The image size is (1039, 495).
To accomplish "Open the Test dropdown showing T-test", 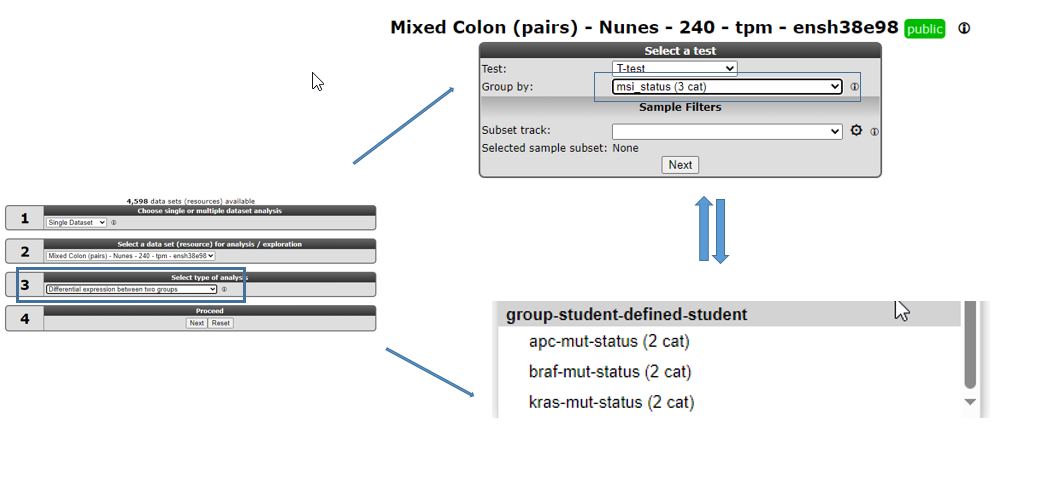I will coord(674,68).
